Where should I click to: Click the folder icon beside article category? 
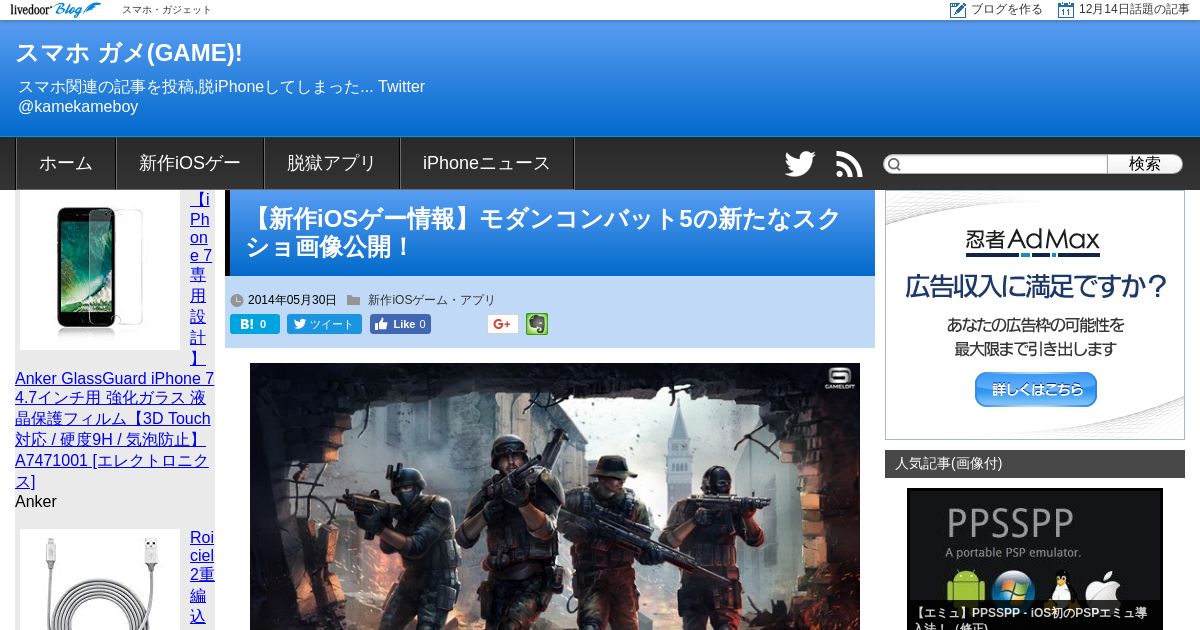coord(353,300)
